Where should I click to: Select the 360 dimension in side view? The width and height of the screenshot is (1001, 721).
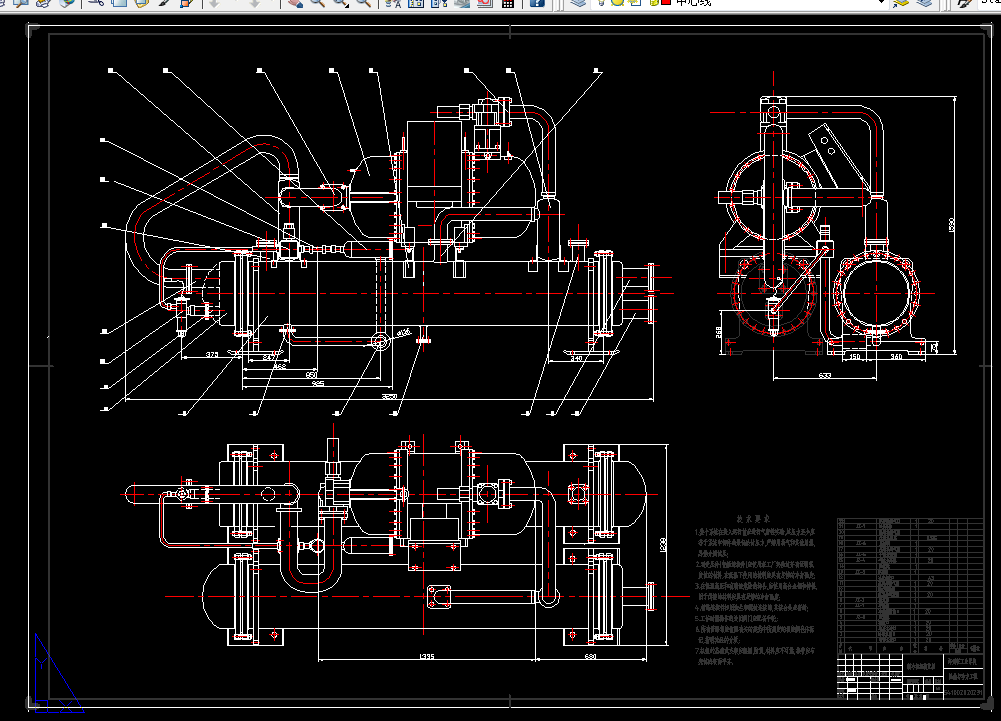tap(896, 356)
